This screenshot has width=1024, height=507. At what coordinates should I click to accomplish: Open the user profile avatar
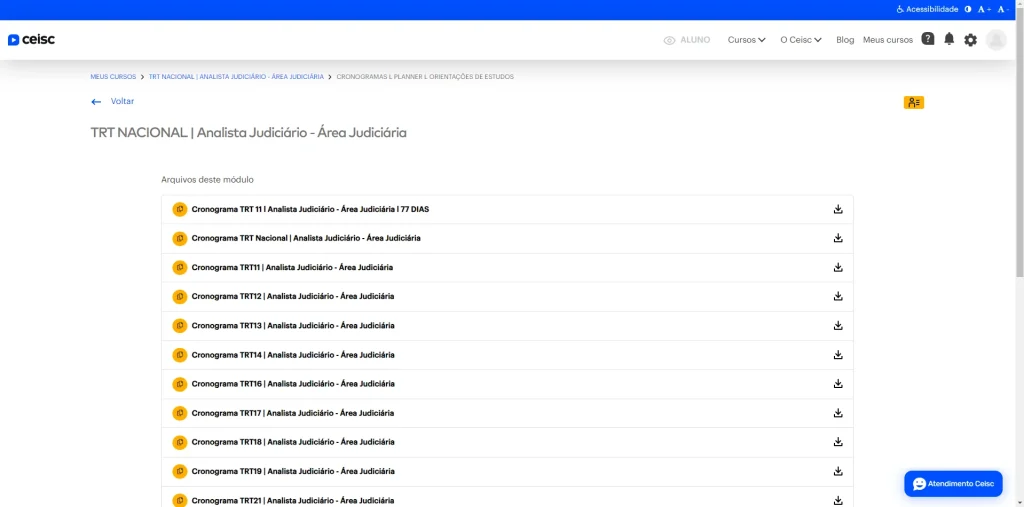pyautogui.click(x=996, y=40)
